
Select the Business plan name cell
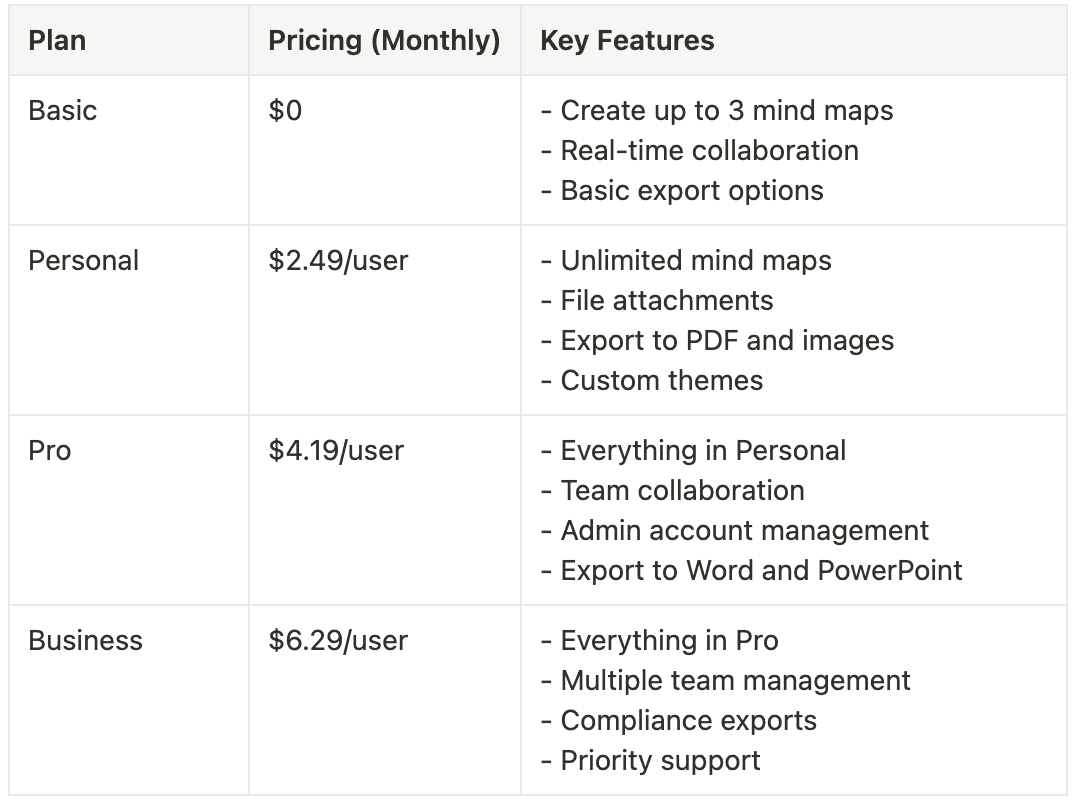coord(129,700)
